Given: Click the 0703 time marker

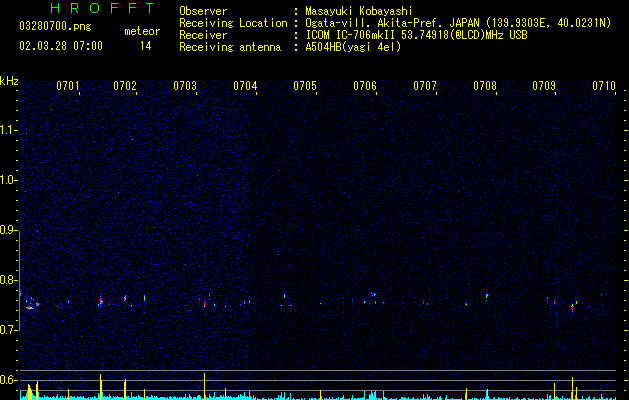Looking at the screenshot, I should tap(185, 86).
